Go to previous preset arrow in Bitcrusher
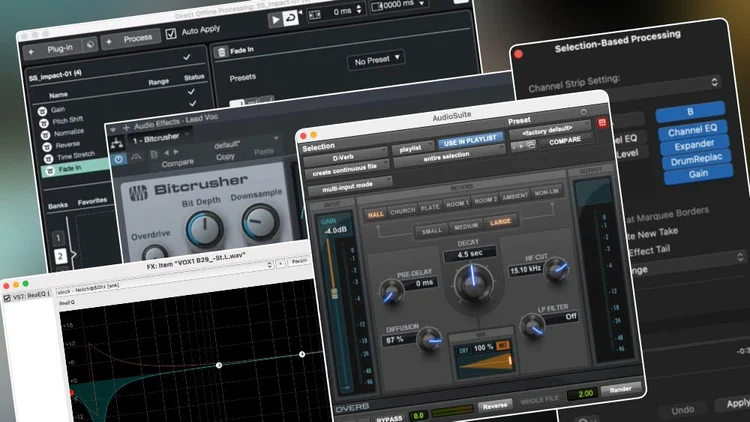 coord(166,153)
